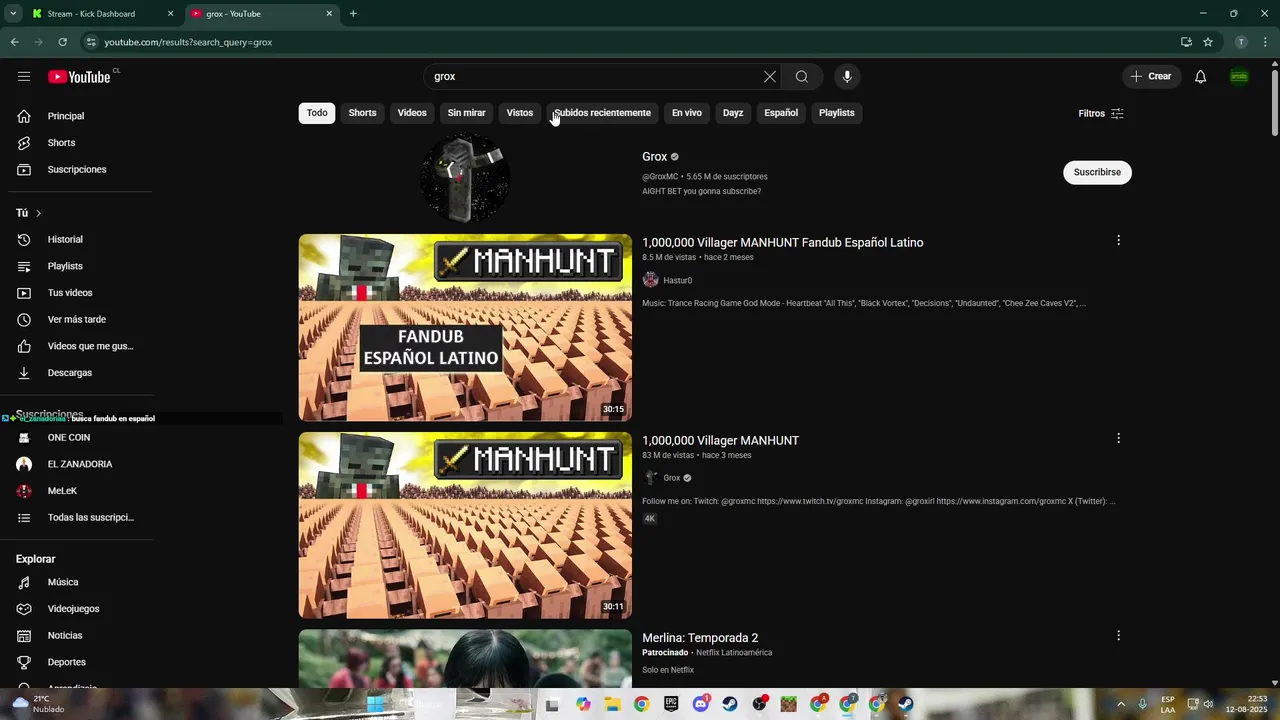Open Discord from the taskbar
Screen dimensions: 1280x720
click(x=701, y=704)
